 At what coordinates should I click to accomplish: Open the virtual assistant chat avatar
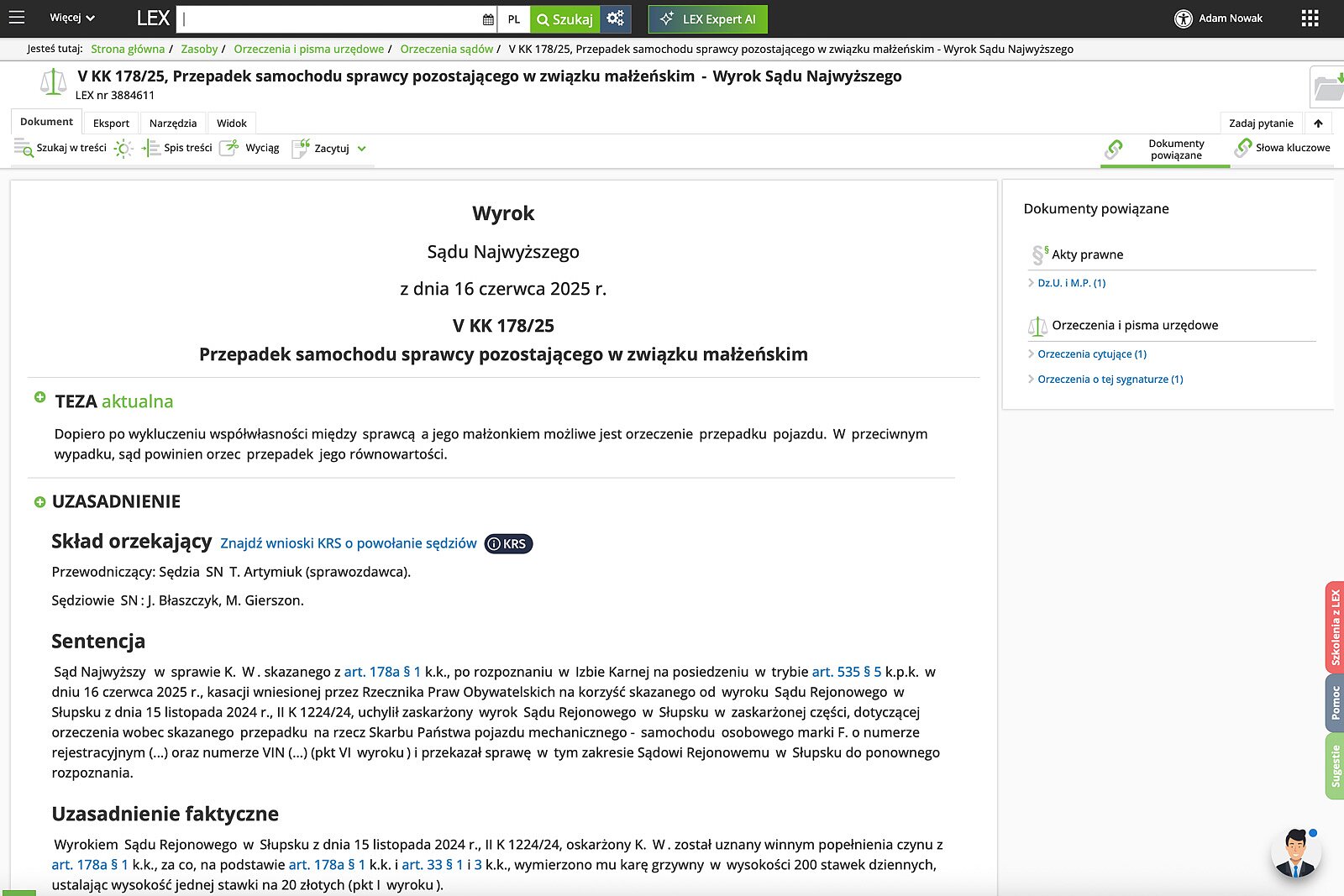[1295, 852]
